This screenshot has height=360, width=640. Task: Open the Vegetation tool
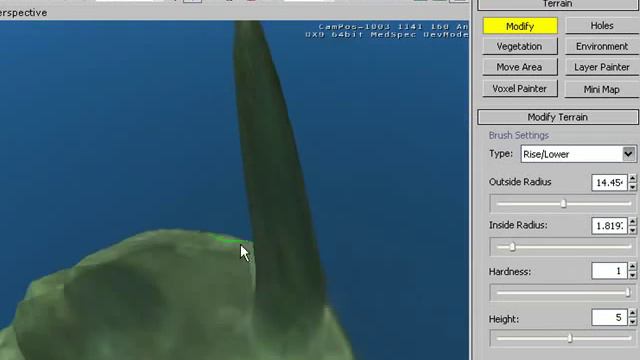click(520, 47)
